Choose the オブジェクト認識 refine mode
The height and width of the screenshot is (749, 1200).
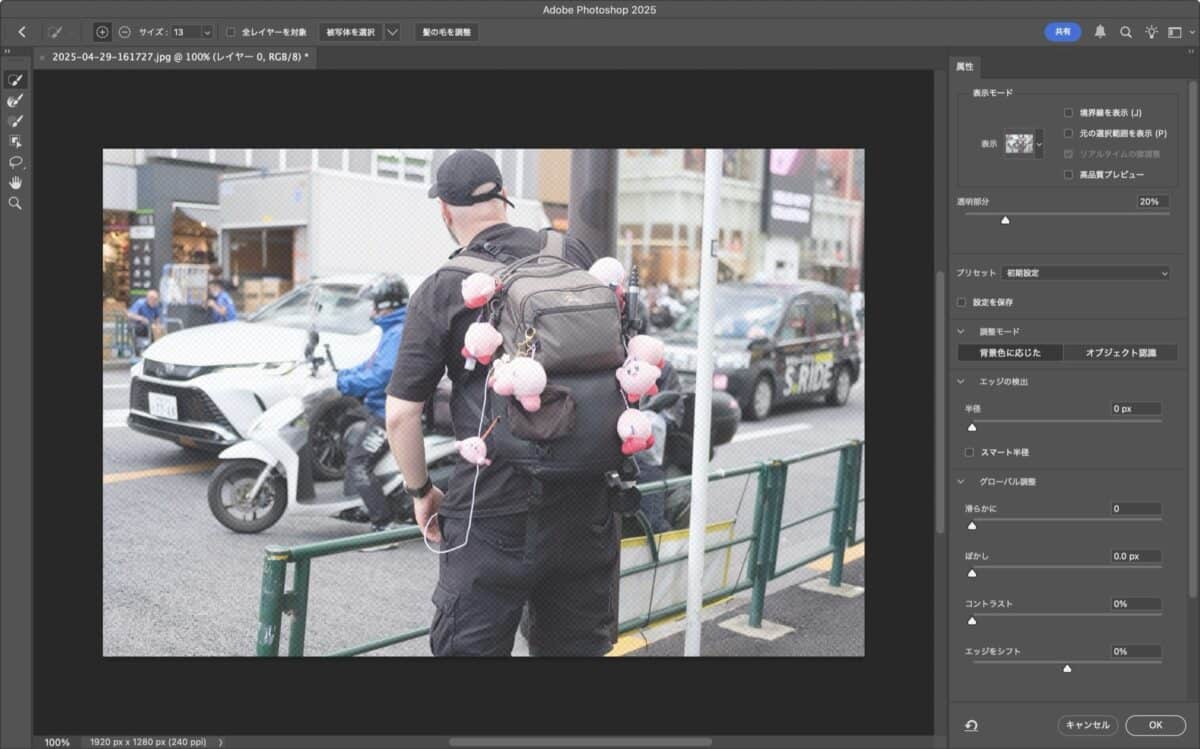pyautogui.click(x=1120, y=352)
